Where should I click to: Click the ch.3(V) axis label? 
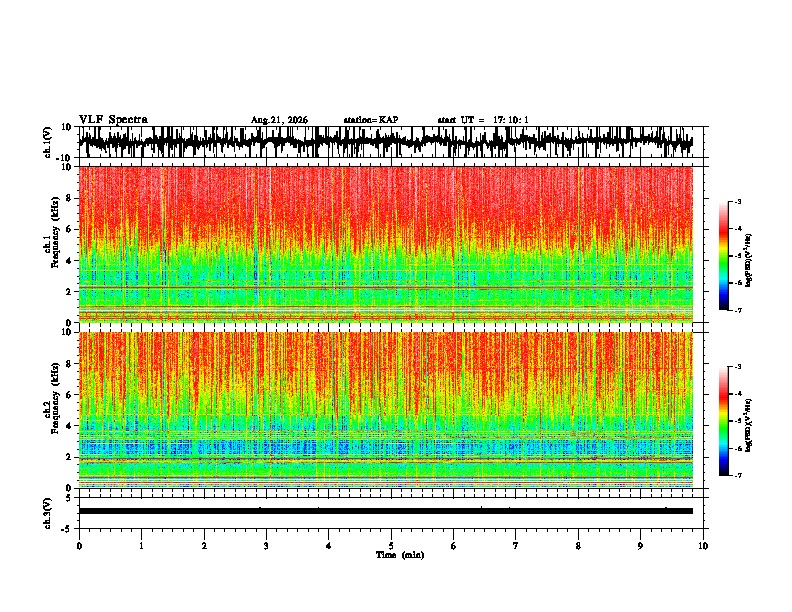pyautogui.click(x=48, y=513)
